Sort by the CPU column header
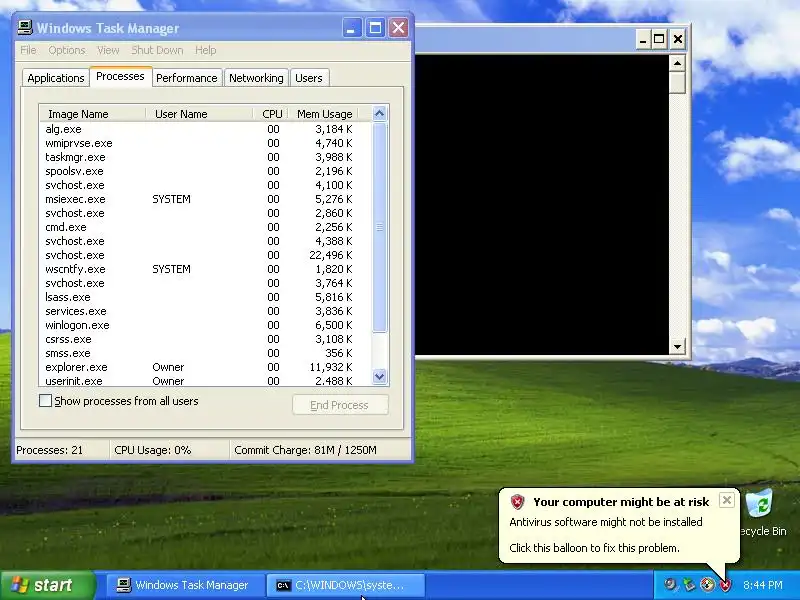The image size is (800, 600). (x=271, y=114)
